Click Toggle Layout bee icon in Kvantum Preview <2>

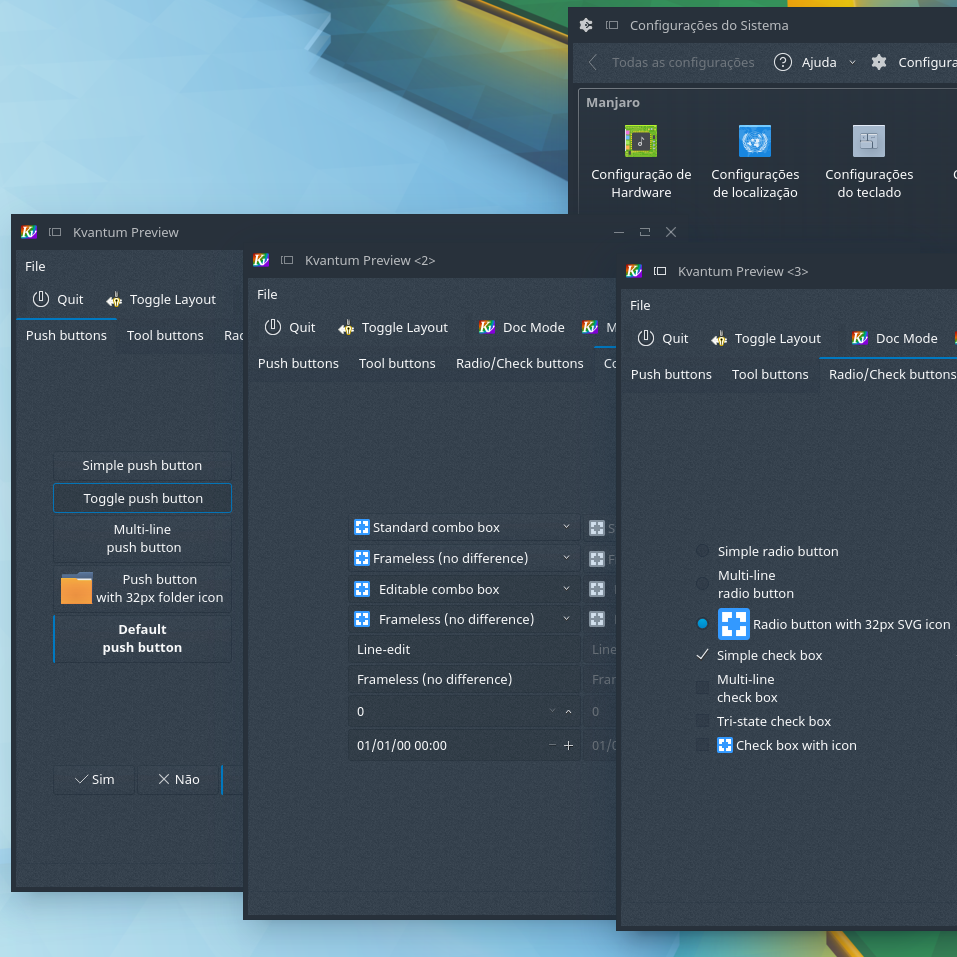(x=346, y=328)
